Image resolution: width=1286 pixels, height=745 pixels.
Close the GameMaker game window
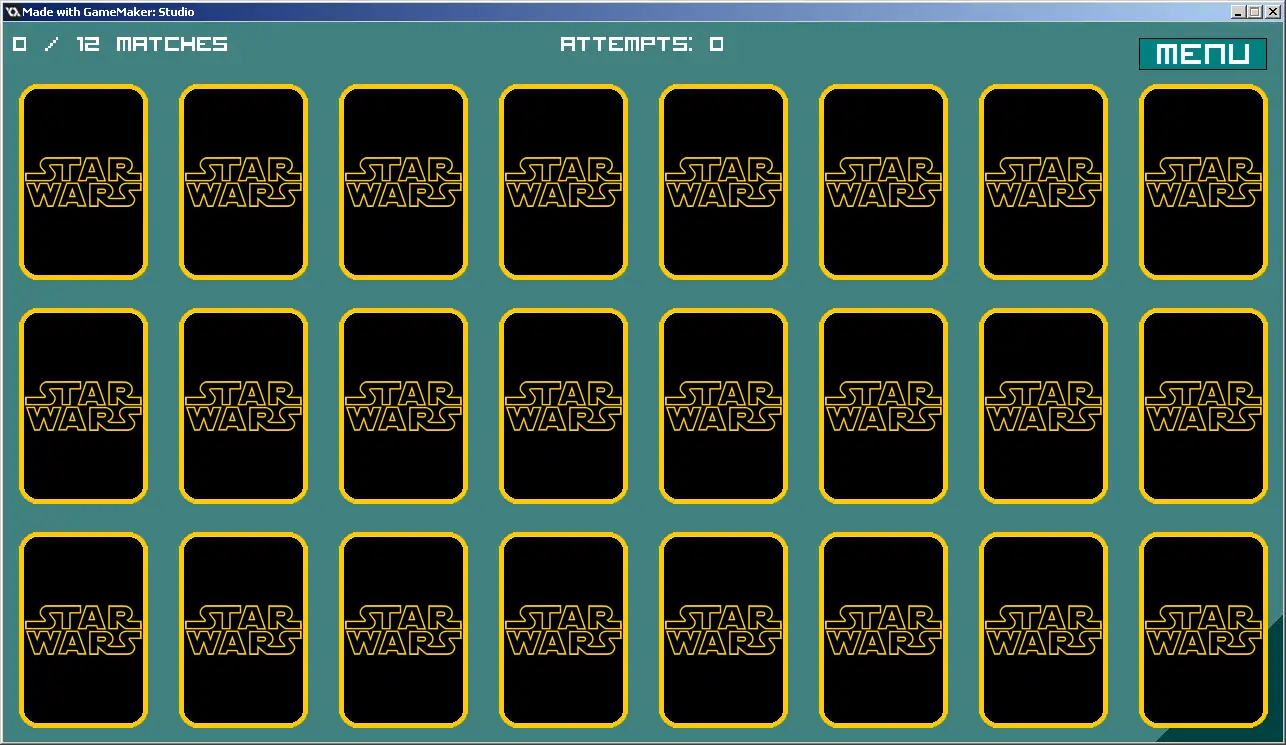1273,12
